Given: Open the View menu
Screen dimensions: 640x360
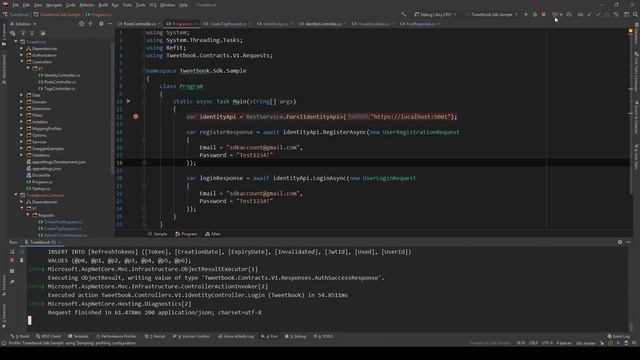Looking at the screenshot, I should pyautogui.click(x=38, y=5).
